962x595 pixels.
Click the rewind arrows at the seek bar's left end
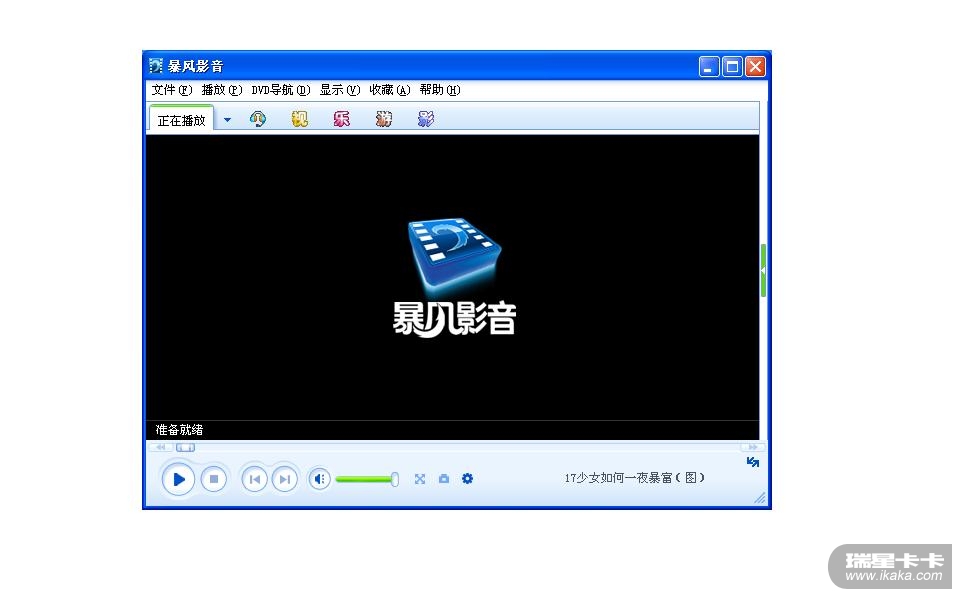coord(161,447)
